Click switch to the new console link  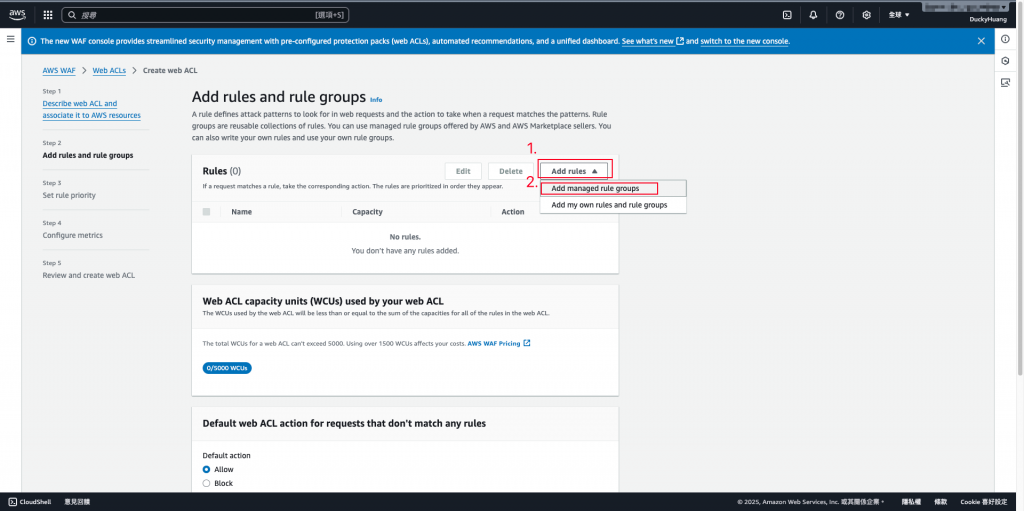pyautogui.click(x=745, y=41)
